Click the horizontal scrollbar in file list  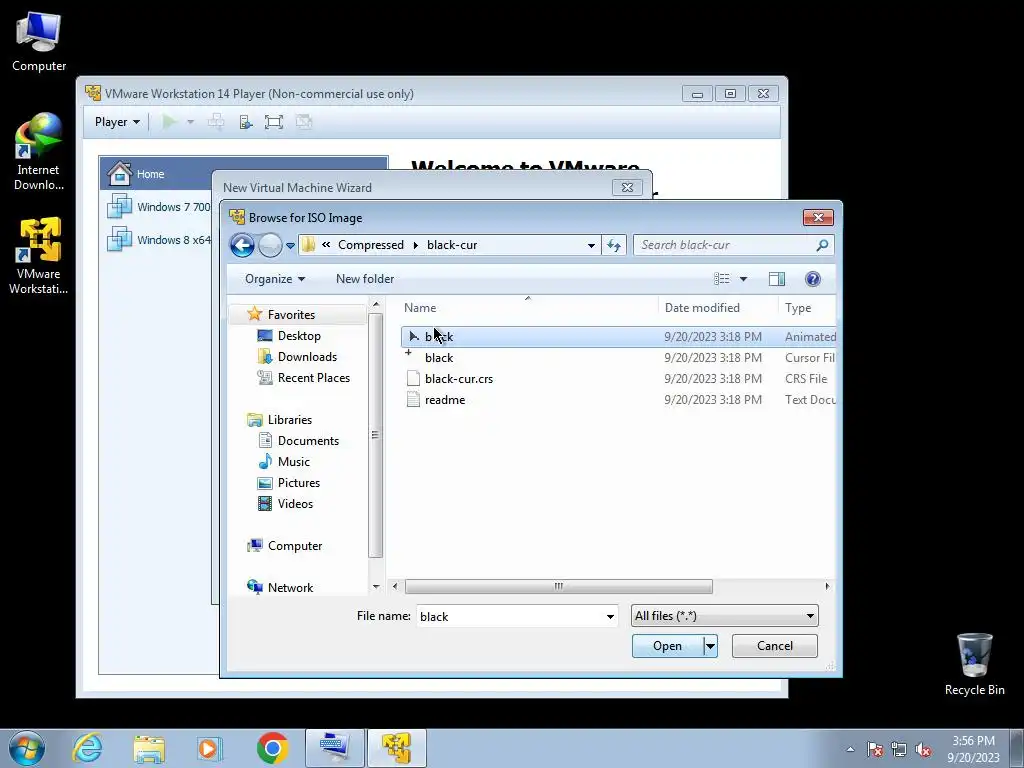558,586
